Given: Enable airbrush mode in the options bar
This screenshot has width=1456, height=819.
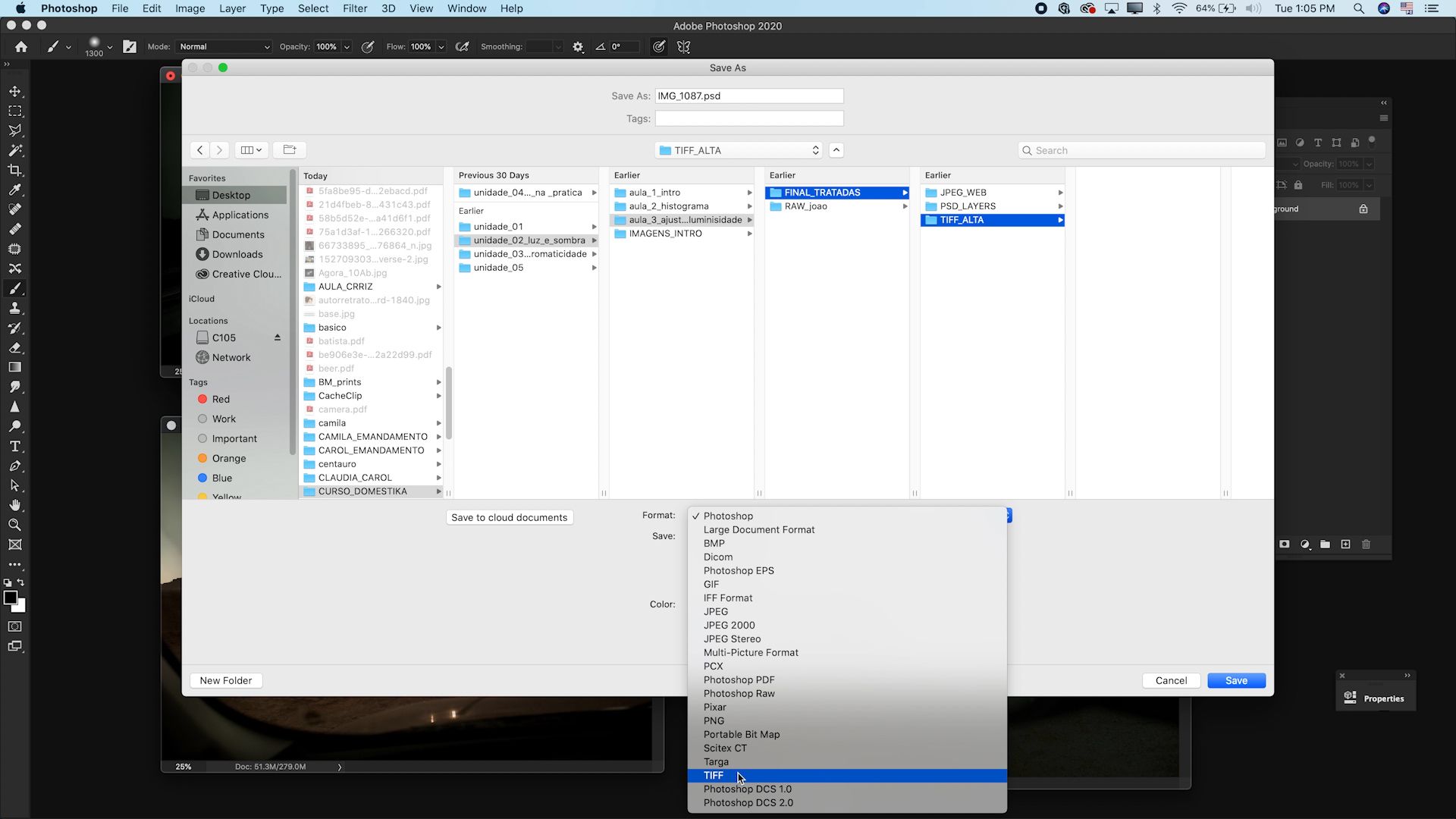Looking at the screenshot, I should (463, 46).
